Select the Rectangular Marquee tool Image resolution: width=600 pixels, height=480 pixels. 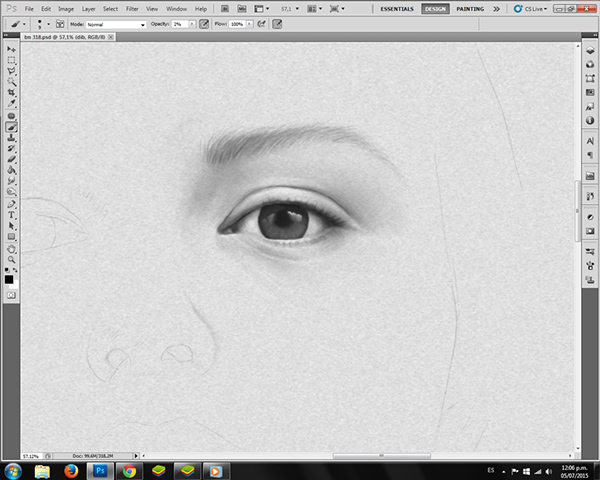click(x=11, y=60)
